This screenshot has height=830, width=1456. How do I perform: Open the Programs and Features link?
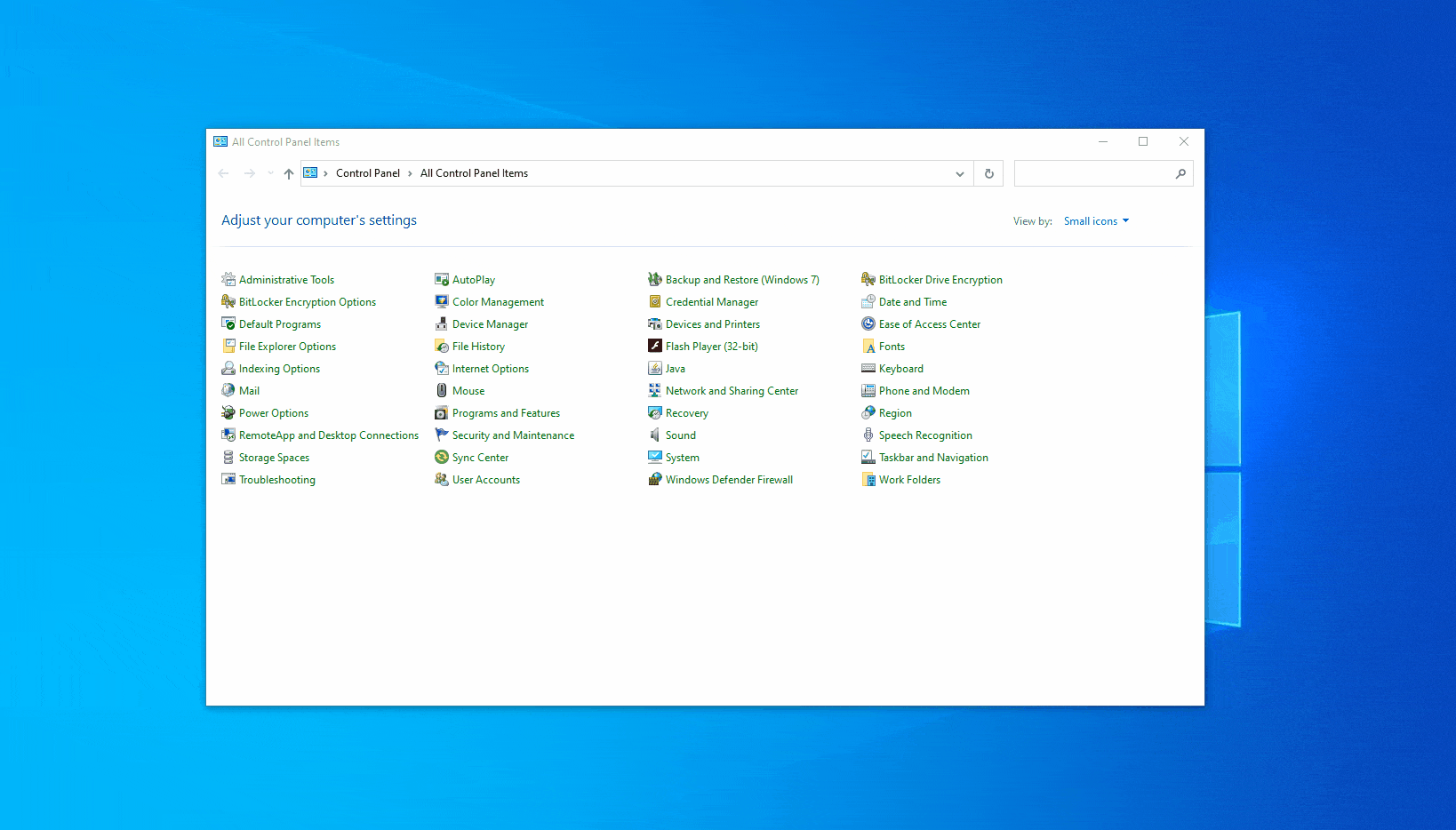click(506, 413)
